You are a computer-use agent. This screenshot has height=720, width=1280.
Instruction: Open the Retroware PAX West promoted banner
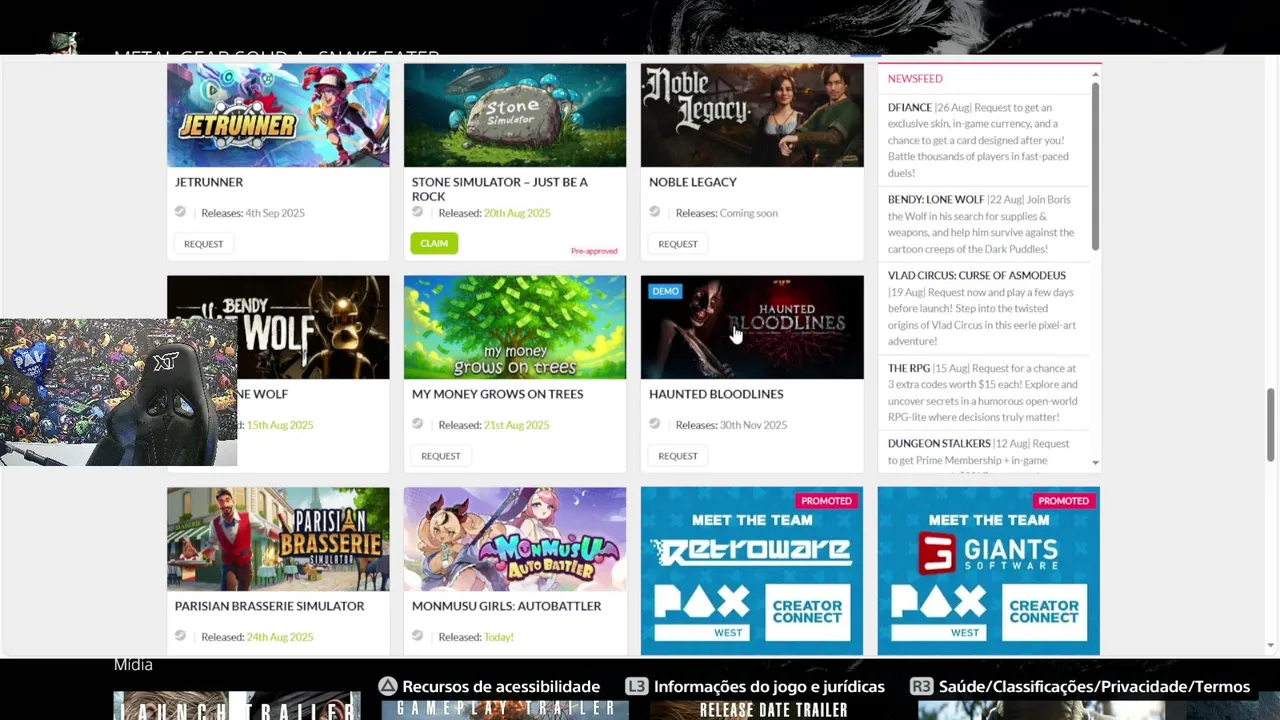[752, 571]
